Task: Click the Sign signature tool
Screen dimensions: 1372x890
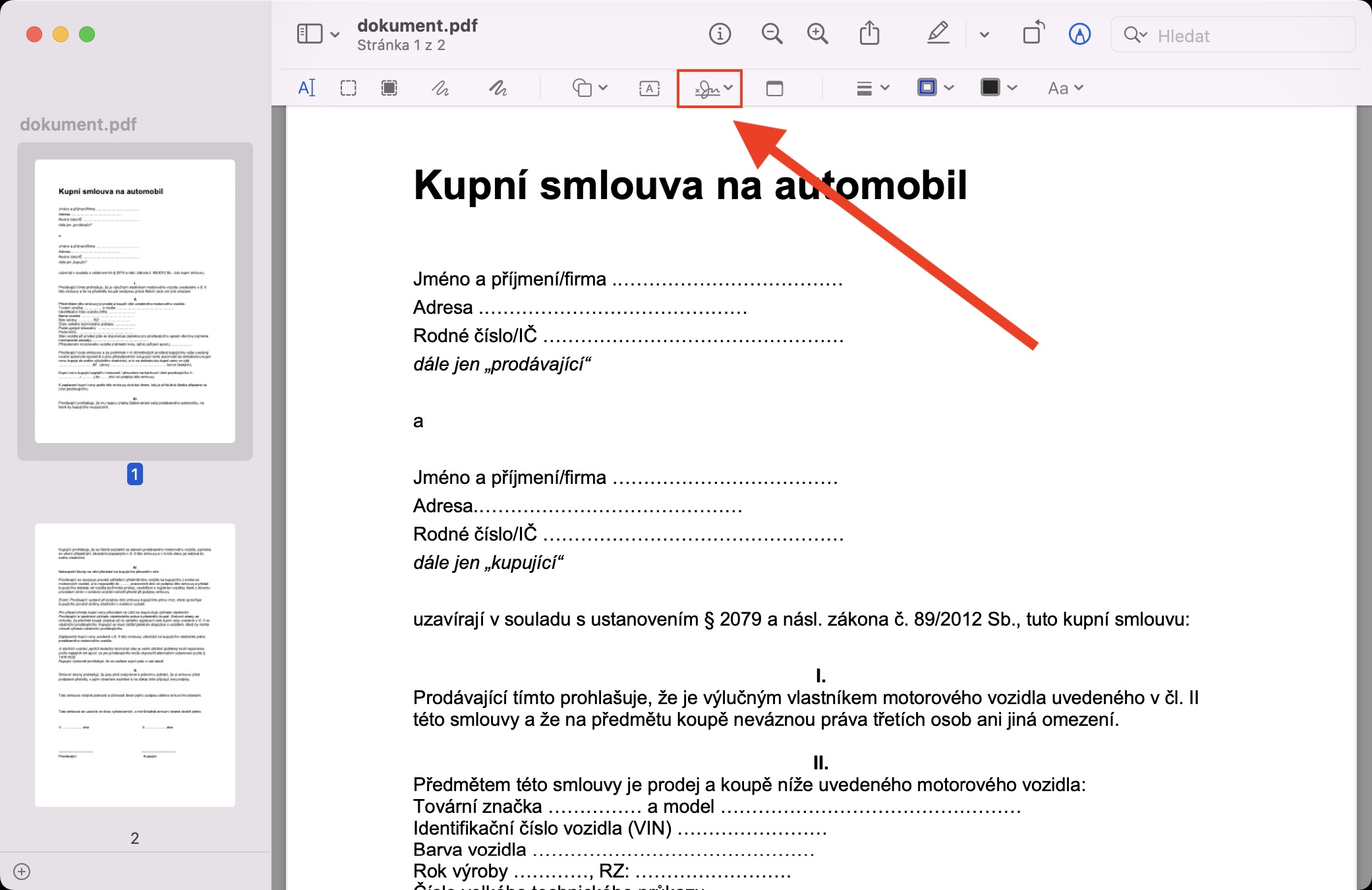Action: (x=709, y=88)
